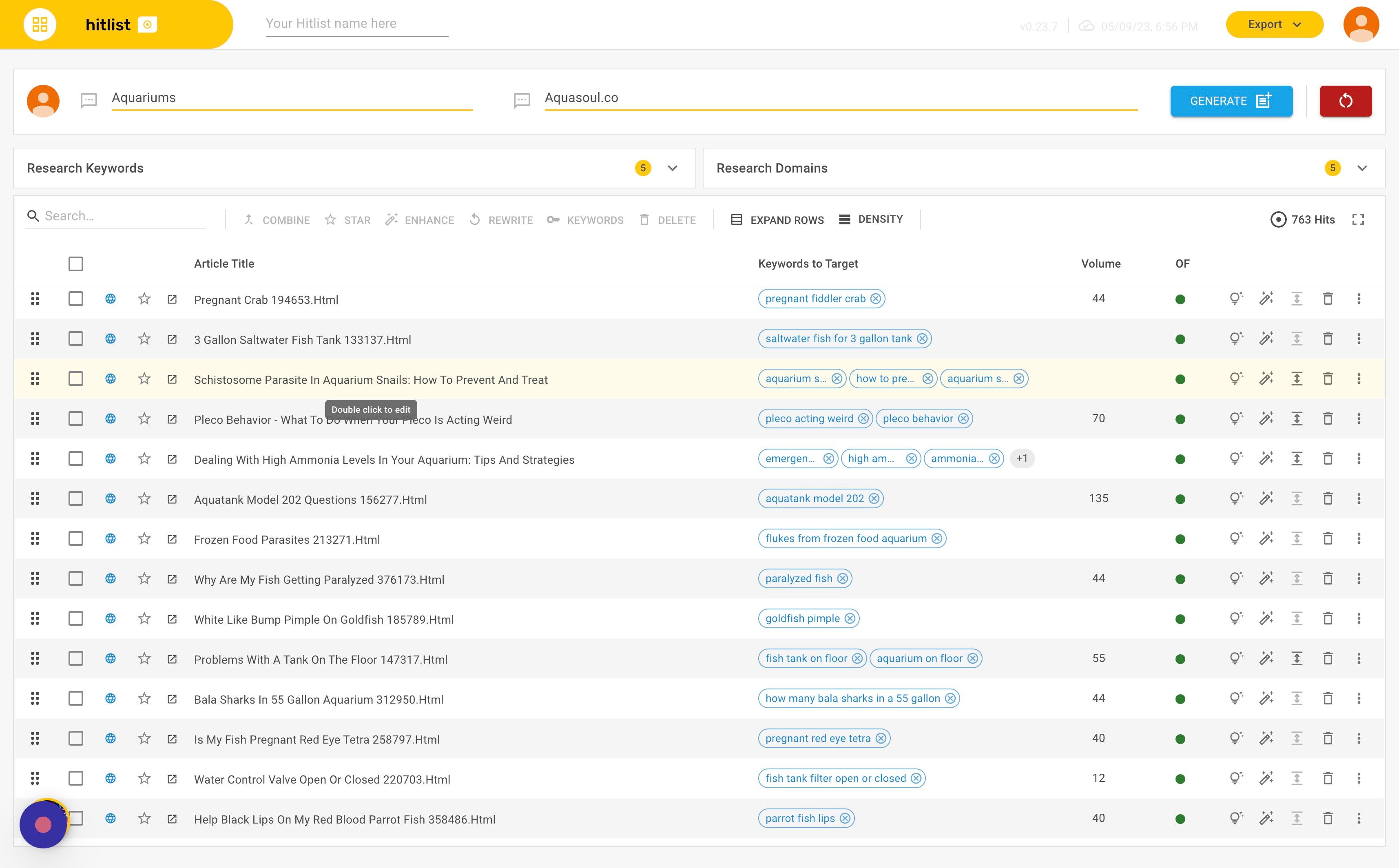The image size is (1399, 868).
Task: Click Combine in the toolbar
Action: pyautogui.click(x=277, y=220)
